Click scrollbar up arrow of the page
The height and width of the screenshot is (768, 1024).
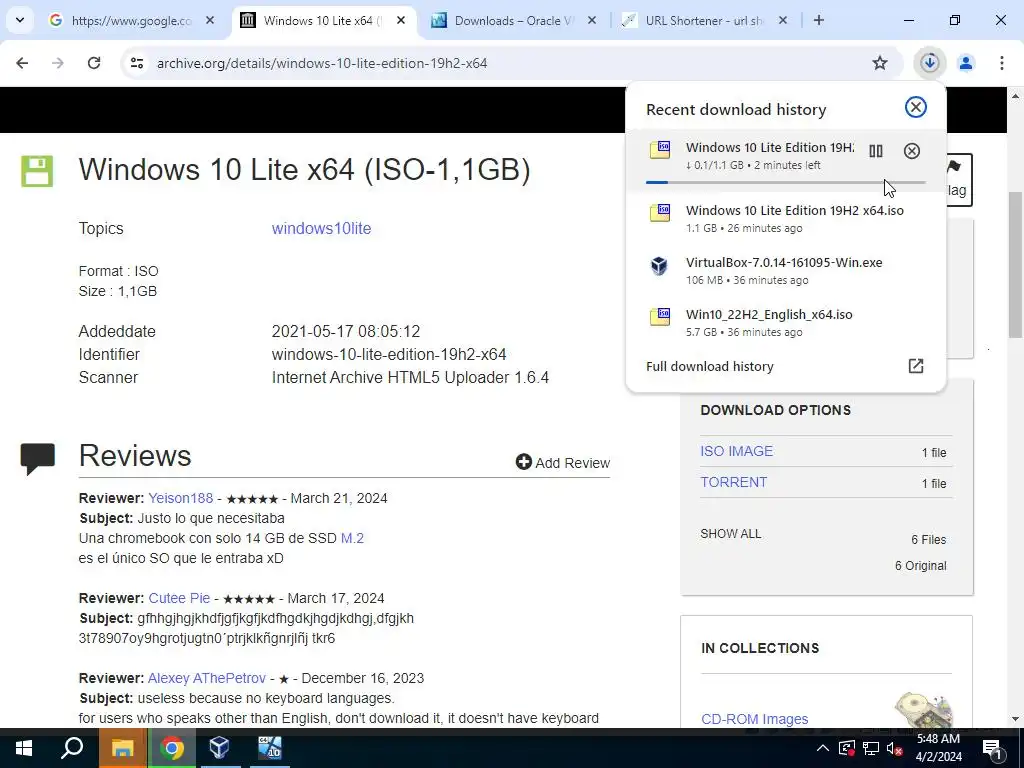click(x=1015, y=96)
